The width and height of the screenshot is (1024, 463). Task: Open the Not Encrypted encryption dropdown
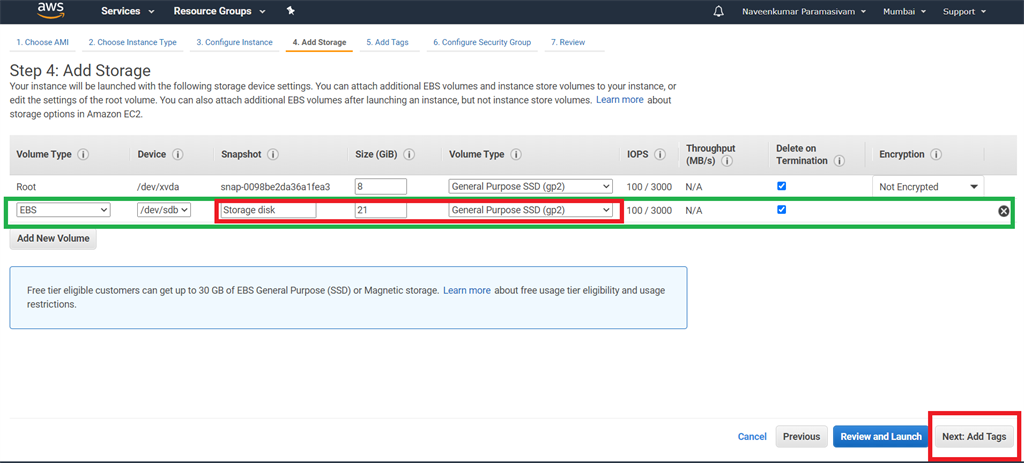pyautogui.click(x=928, y=187)
